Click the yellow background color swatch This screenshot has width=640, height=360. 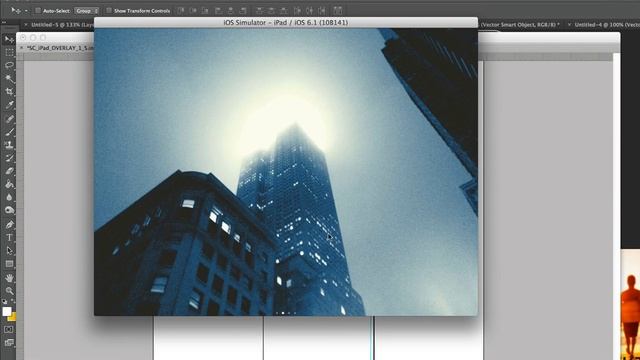point(13,317)
